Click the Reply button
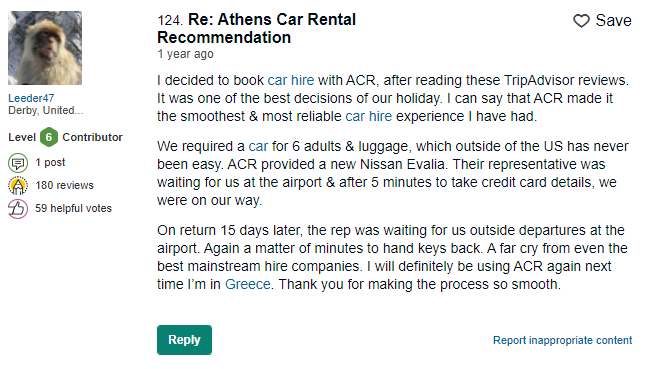Image resolution: width=649 pixels, height=369 pixels. (184, 340)
